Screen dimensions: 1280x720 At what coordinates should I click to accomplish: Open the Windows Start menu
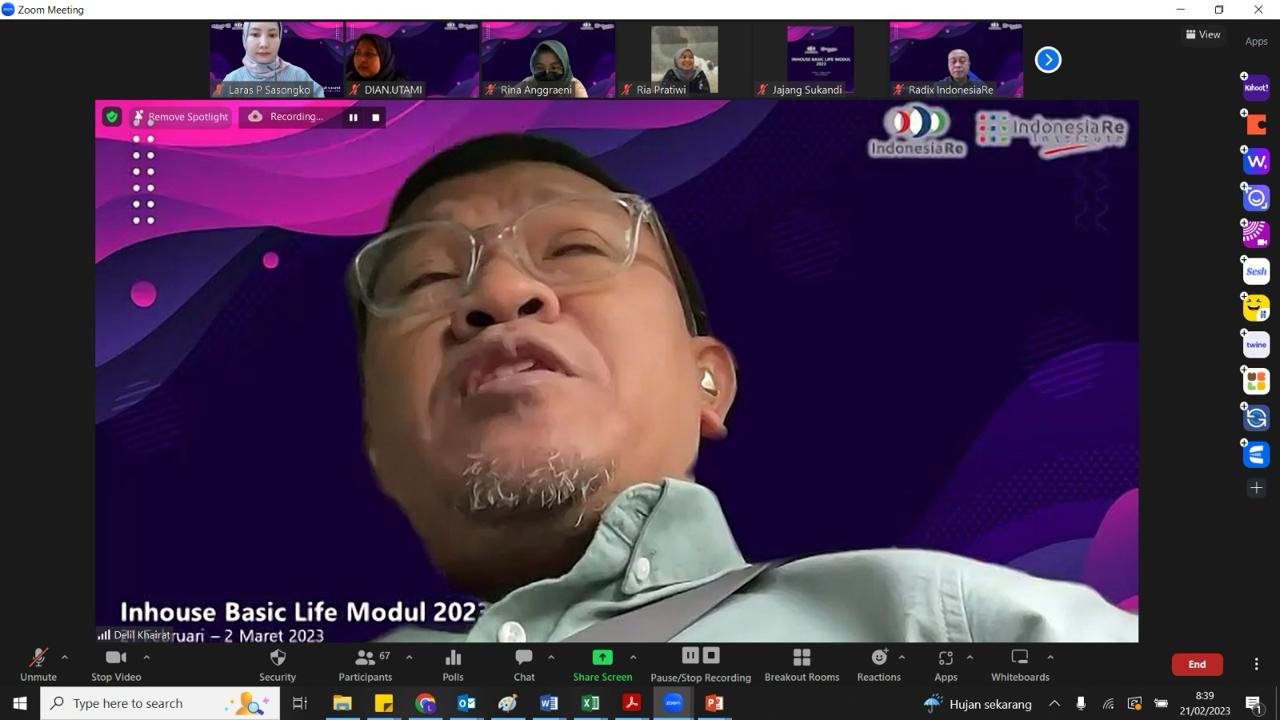point(20,703)
